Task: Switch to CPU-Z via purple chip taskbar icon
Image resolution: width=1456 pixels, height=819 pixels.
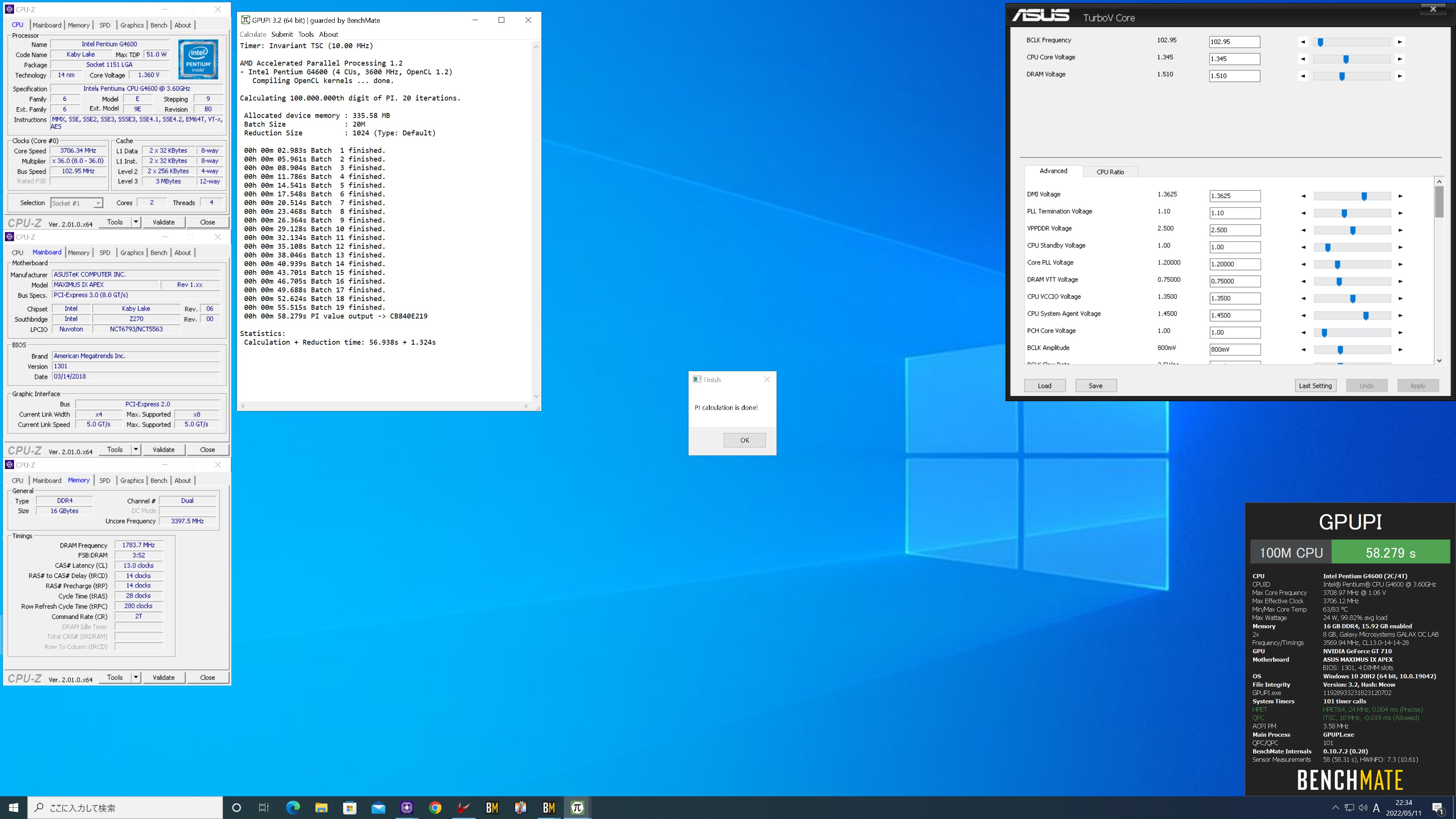Action: tap(406, 808)
